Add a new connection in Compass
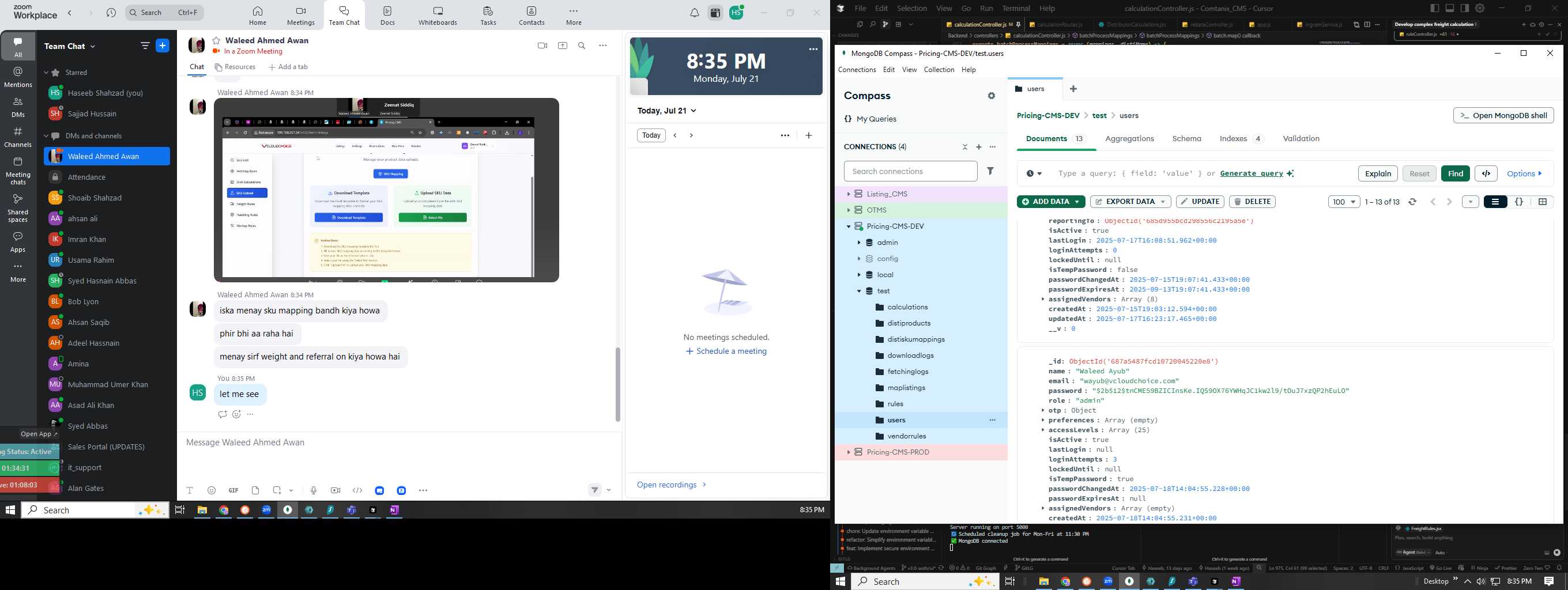1568x590 pixels. point(979,146)
